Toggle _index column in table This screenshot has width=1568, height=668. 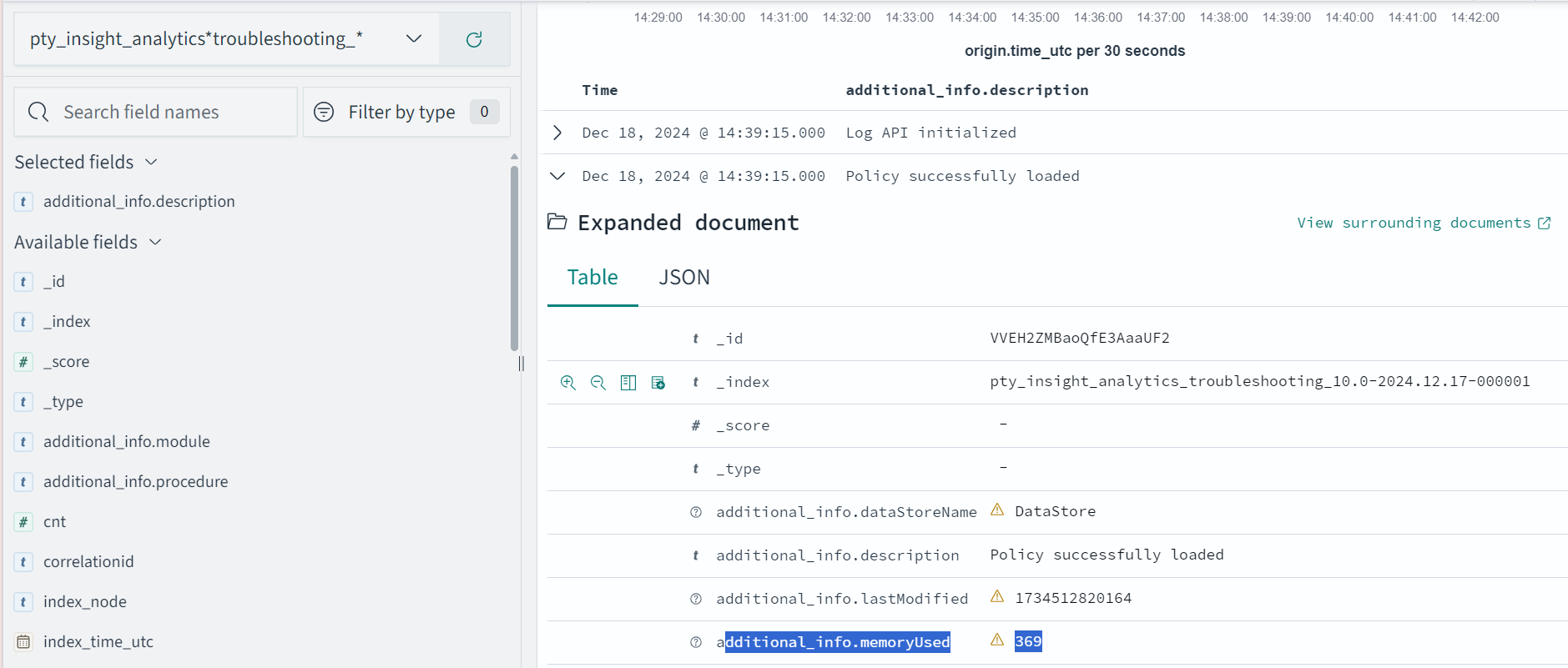[628, 383]
